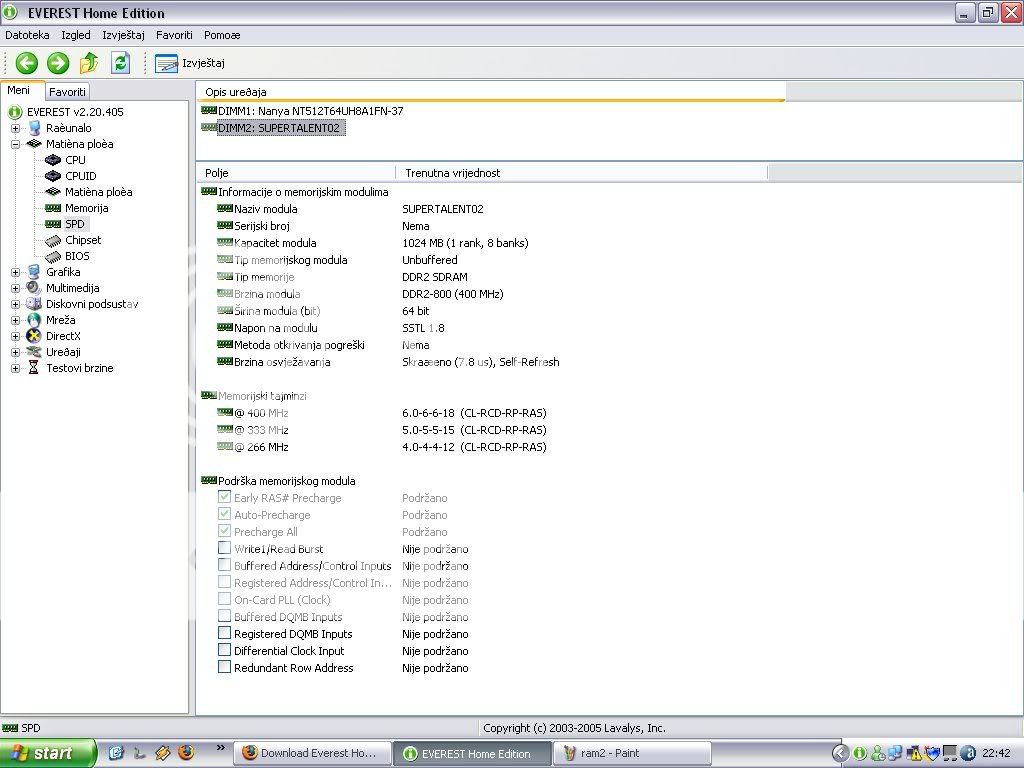Toggle On-Card PLL (Clock) checkbox
The width and height of the screenshot is (1024, 768).
[x=224, y=599]
